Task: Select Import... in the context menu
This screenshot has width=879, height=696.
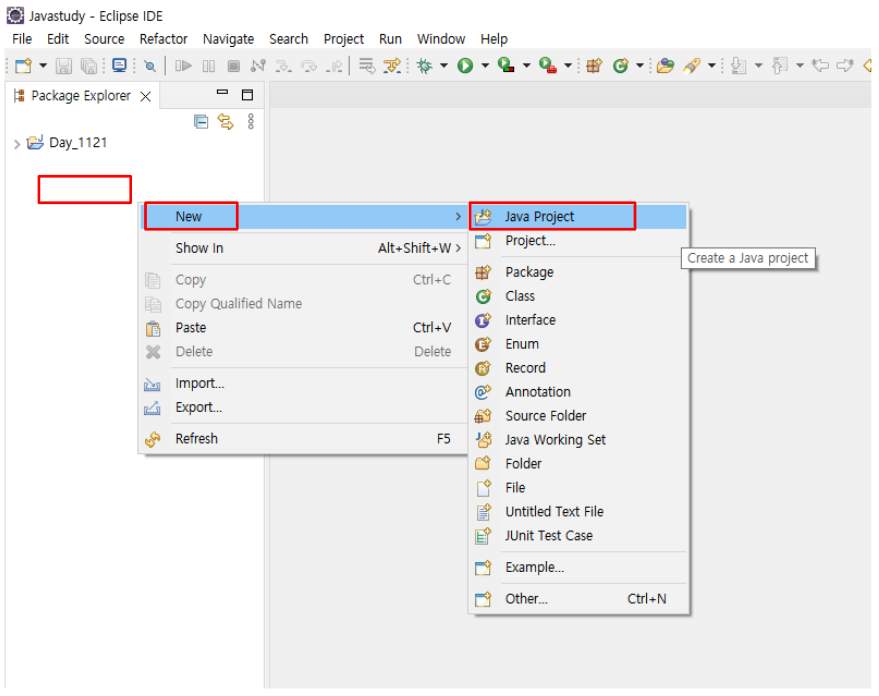Action: click(303, 383)
